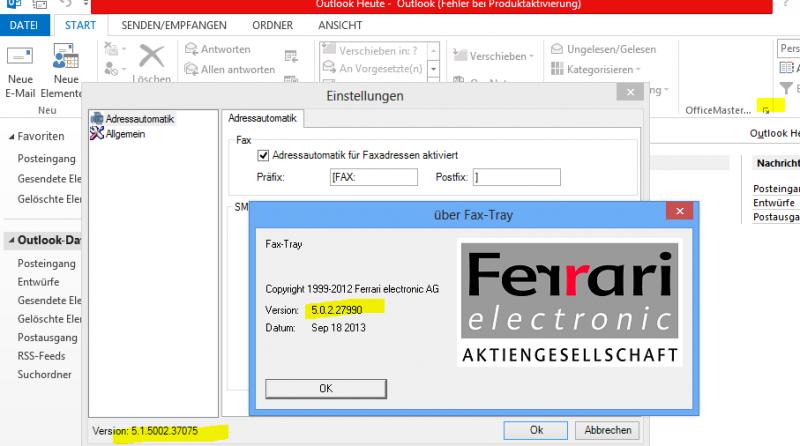Click the Neue Elemente icon
The image size is (800, 446).
pyautogui.click(x=66, y=56)
